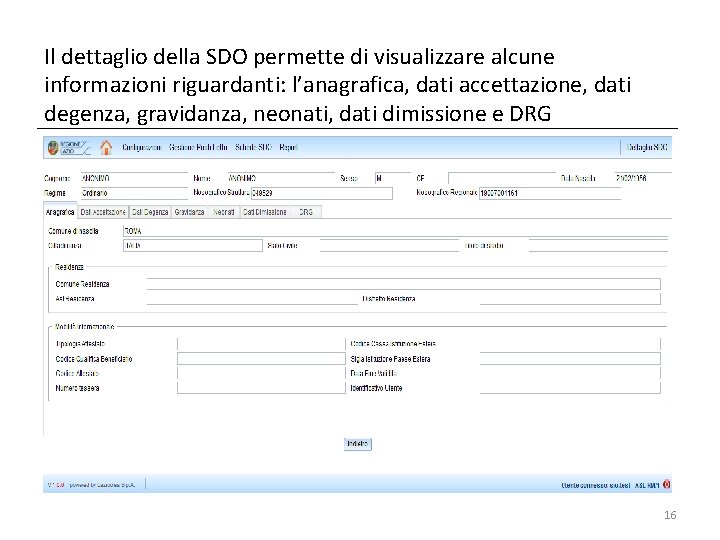Open the Report menu

click(x=288, y=147)
